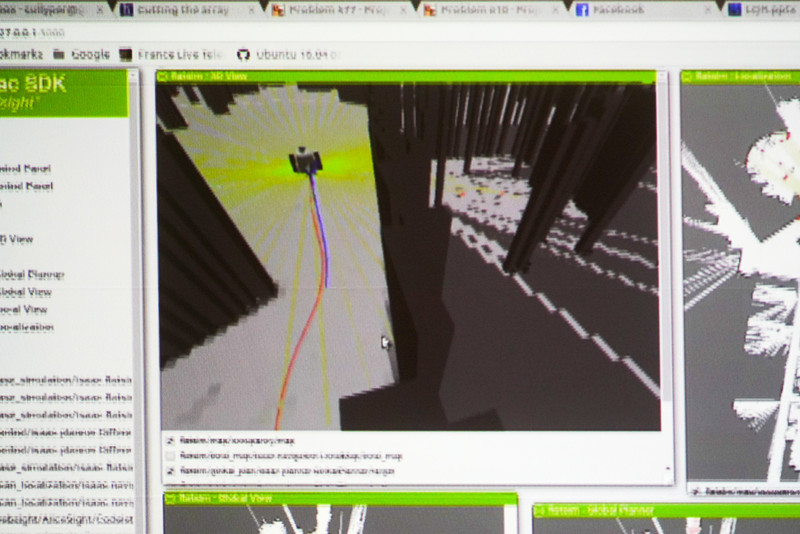Viewport: 800px width, 534px height.
Task: Click the Global Planner window title bar
Action: pyautogui.click(x=666, y=510)
